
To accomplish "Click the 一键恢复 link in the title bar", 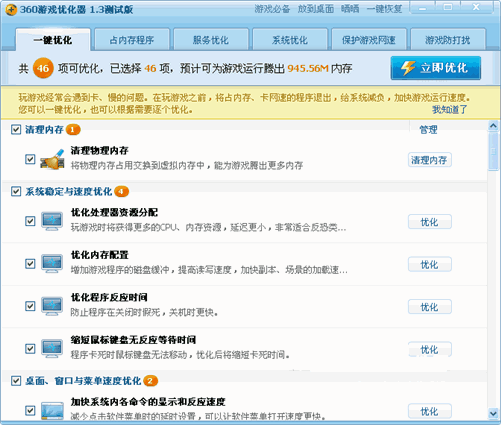I will 384,9.
